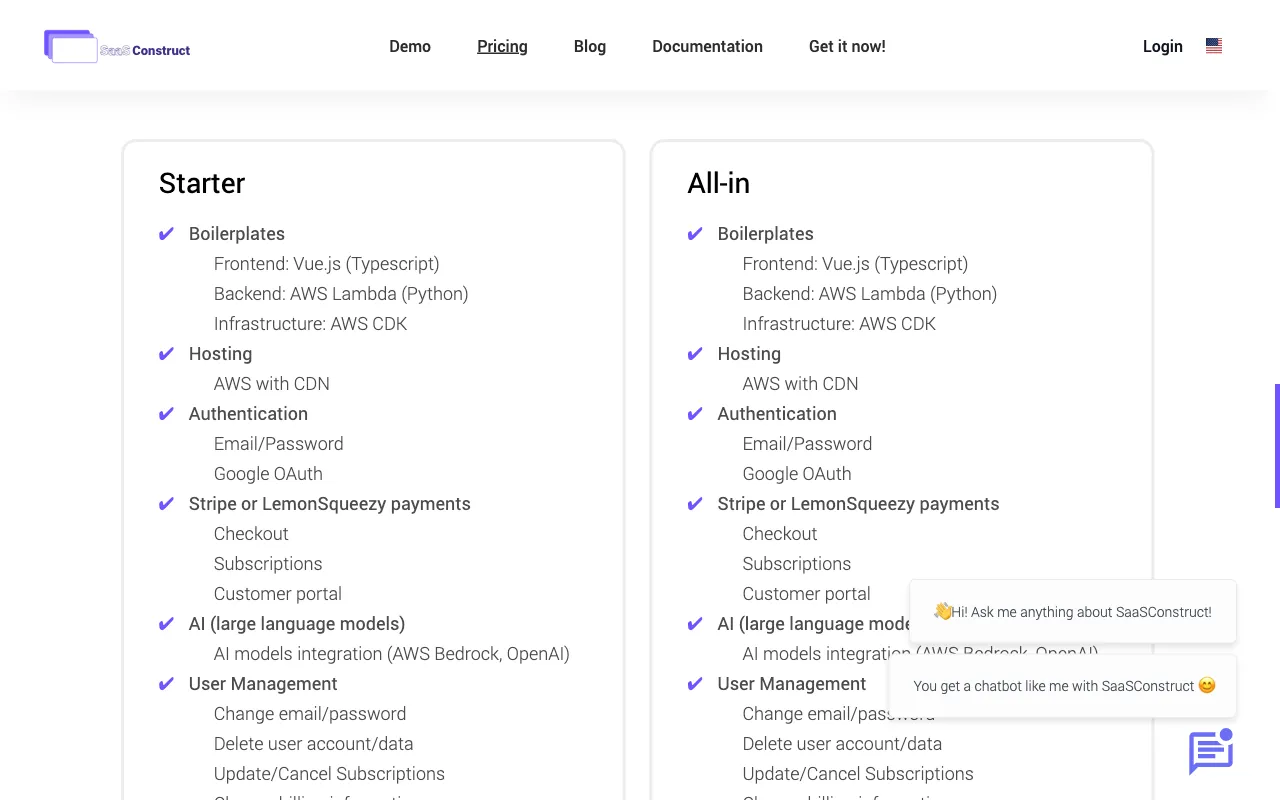Click Starter 'Delete user account/data' text

(313, 744)
